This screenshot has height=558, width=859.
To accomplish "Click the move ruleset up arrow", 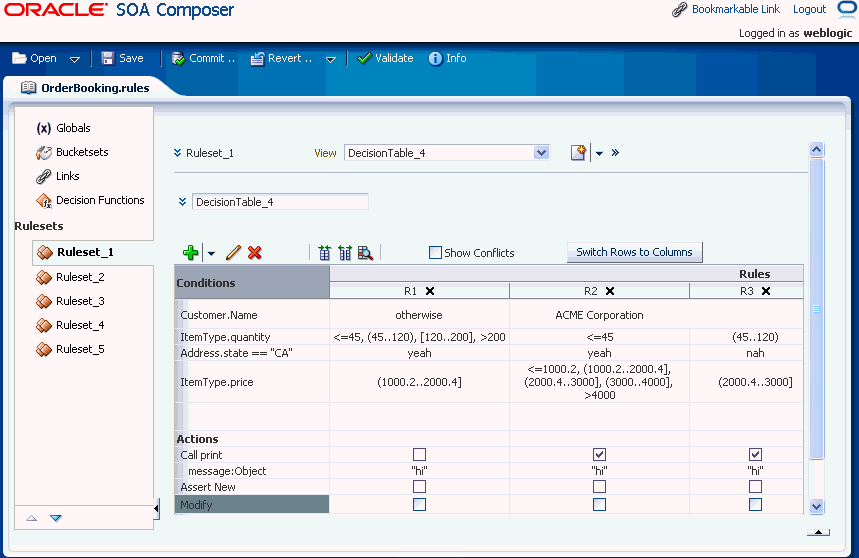I will pos(32,518).
